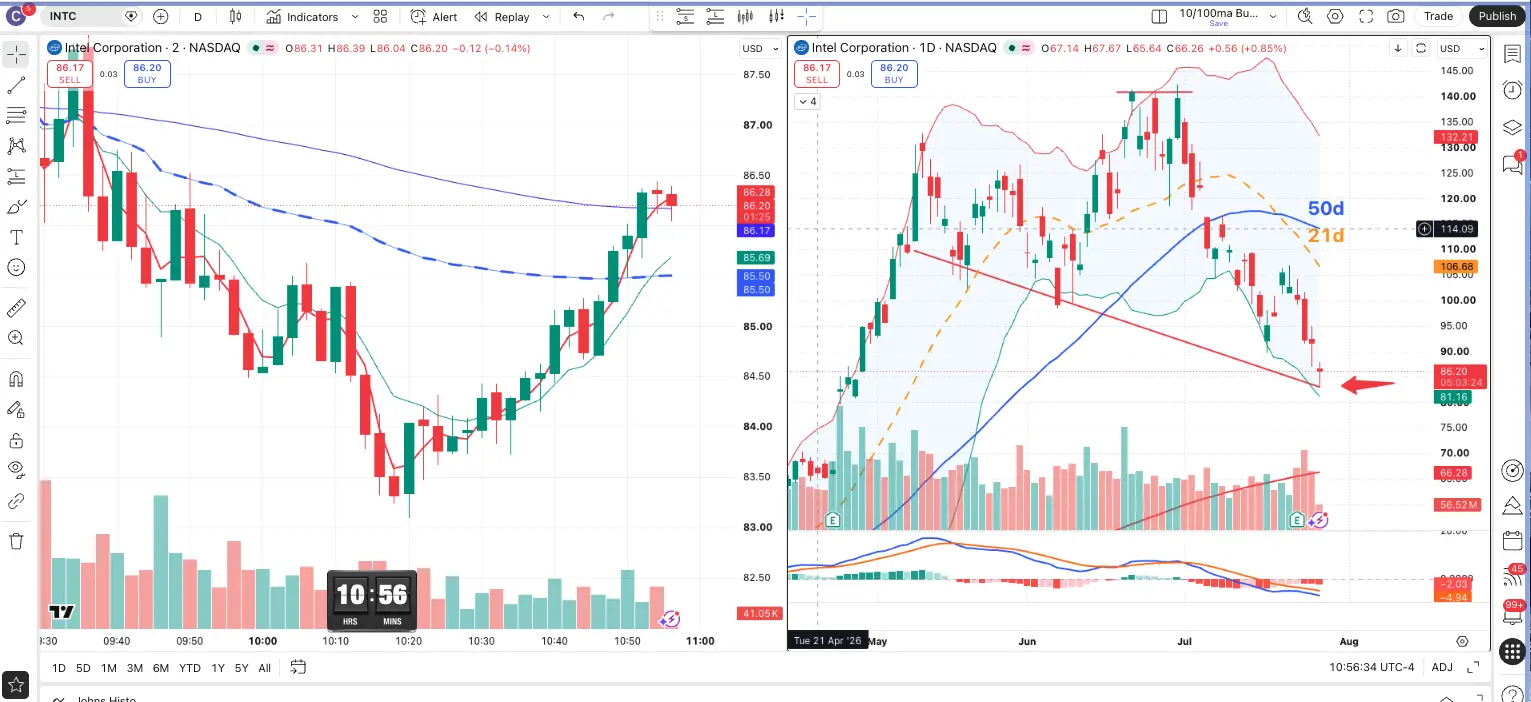Screen dimensions: 1531x702
Task: Open chart settings hexagon icon
Action: pos(1335,16)
